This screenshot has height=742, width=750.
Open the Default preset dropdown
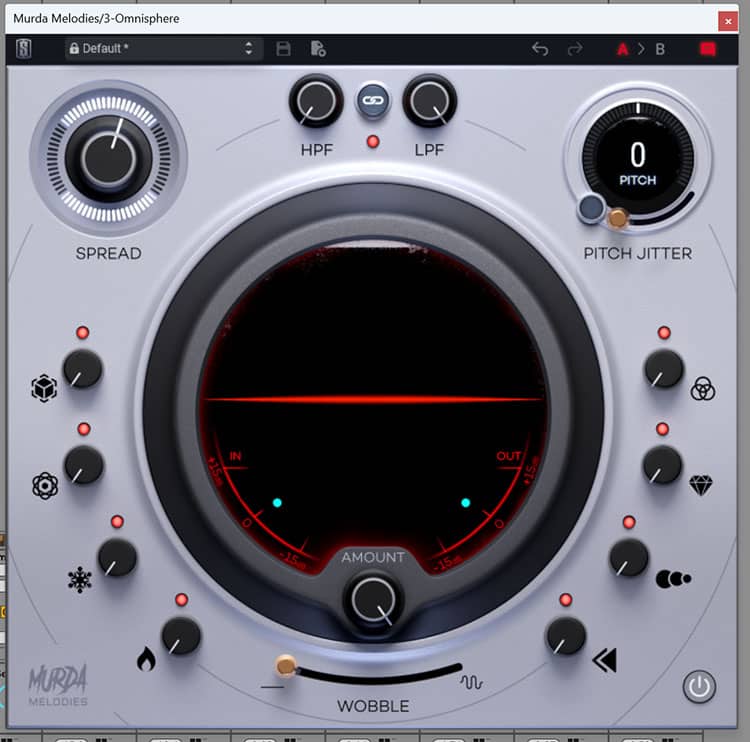coord(164,48)
